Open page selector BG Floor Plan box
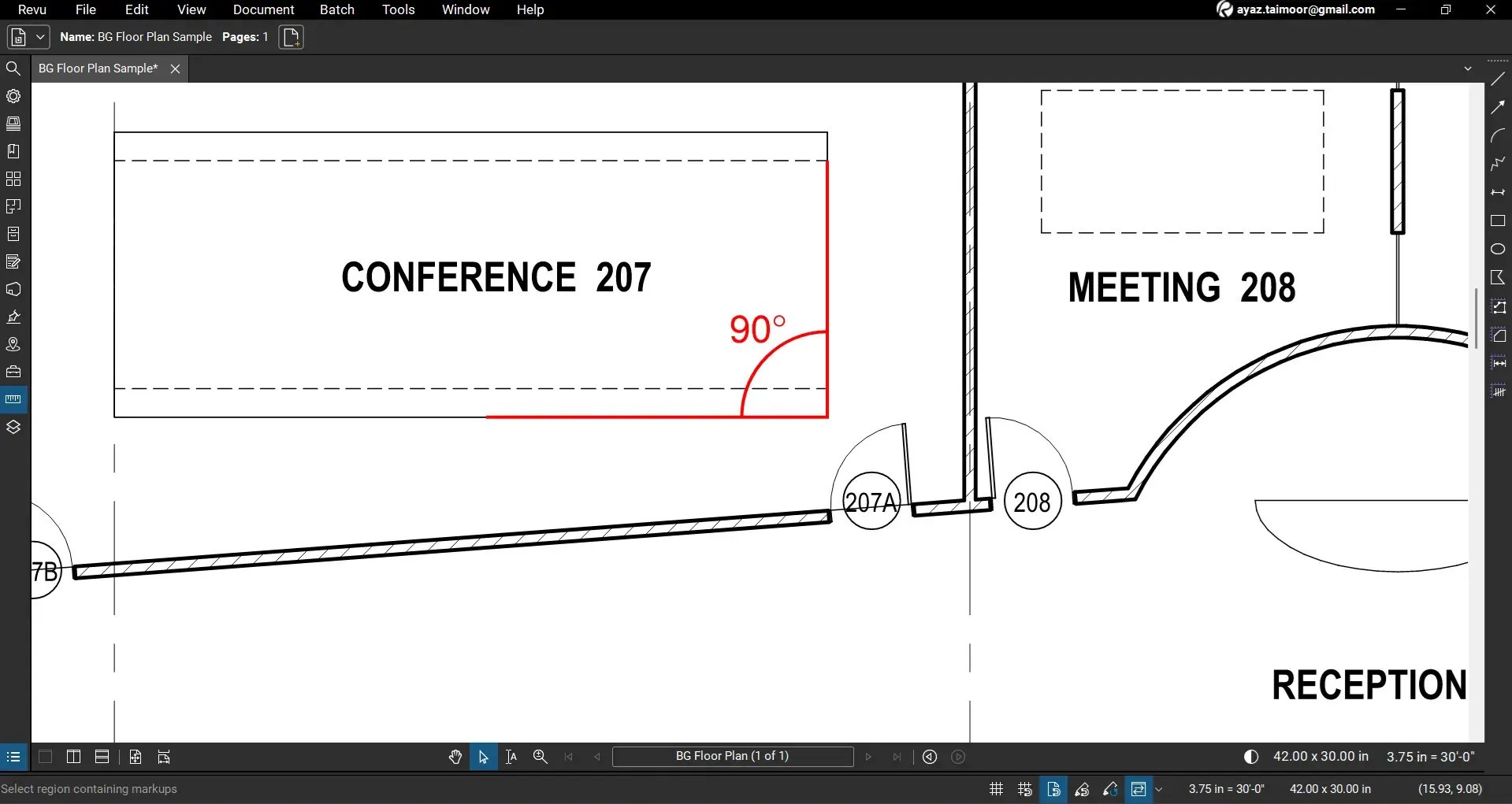The width and height of the screenshot is (1512, 804). click(733, 756)
